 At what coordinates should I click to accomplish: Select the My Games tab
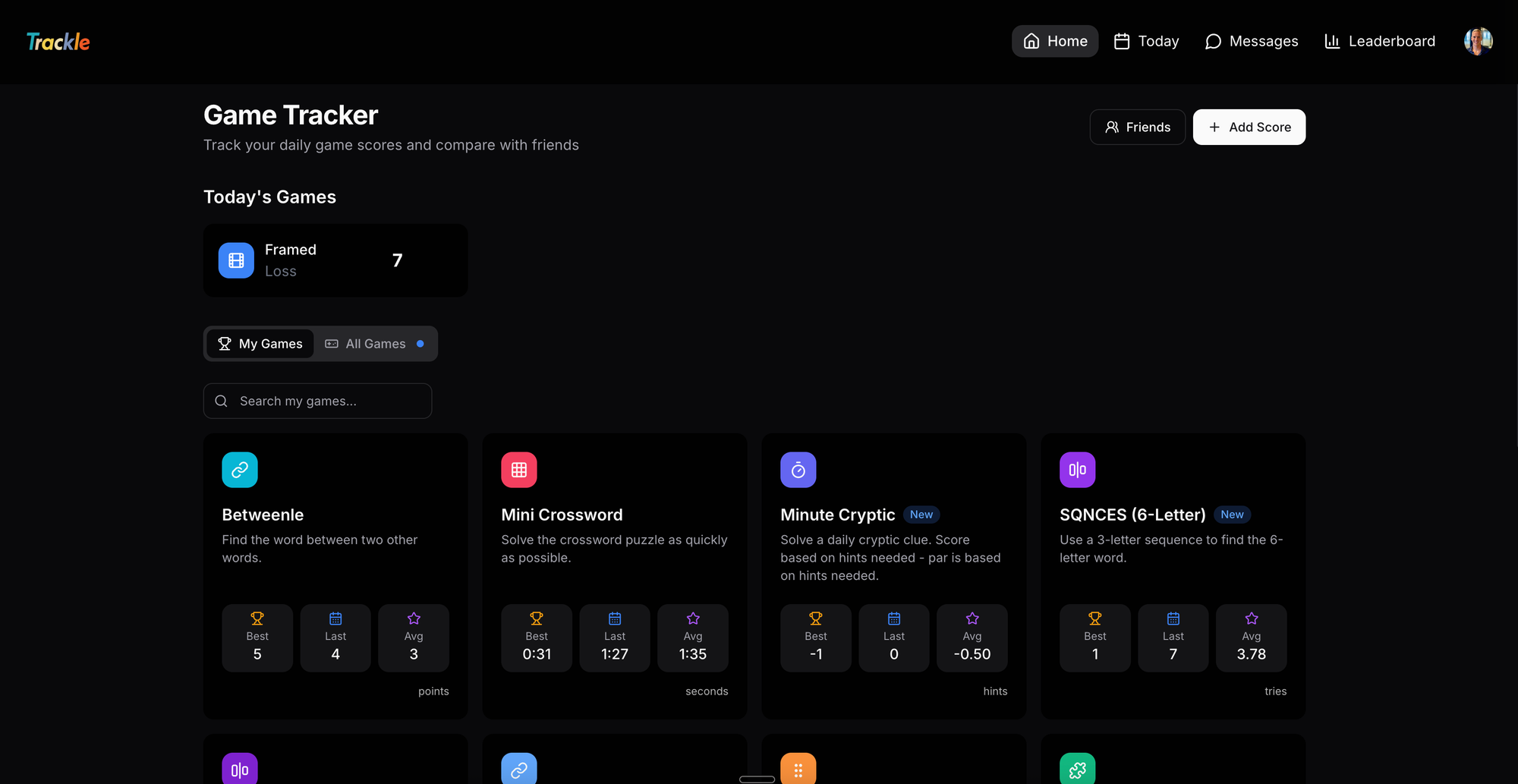[x=260, y=344]
